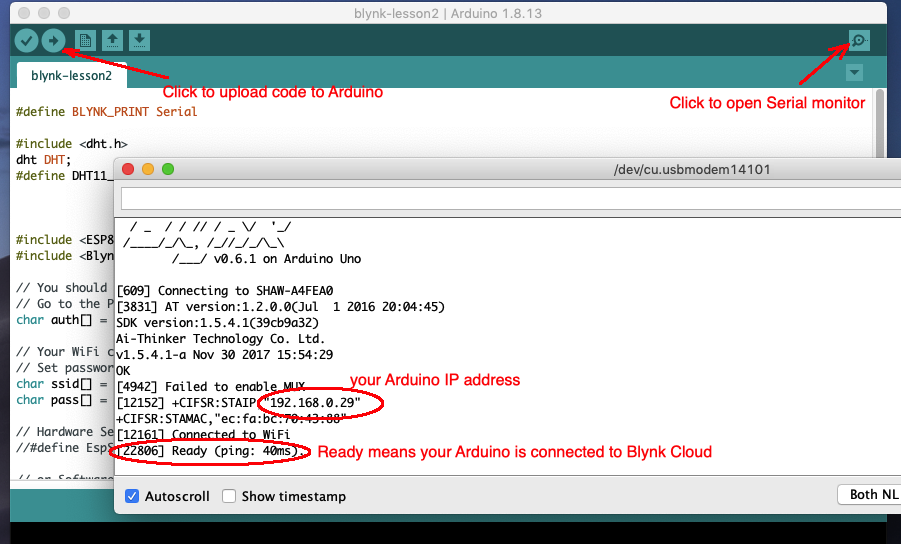Click the '+CIFSR:STAMAC' MAC address line
This screenshot has width=901, height=544.
232,419
